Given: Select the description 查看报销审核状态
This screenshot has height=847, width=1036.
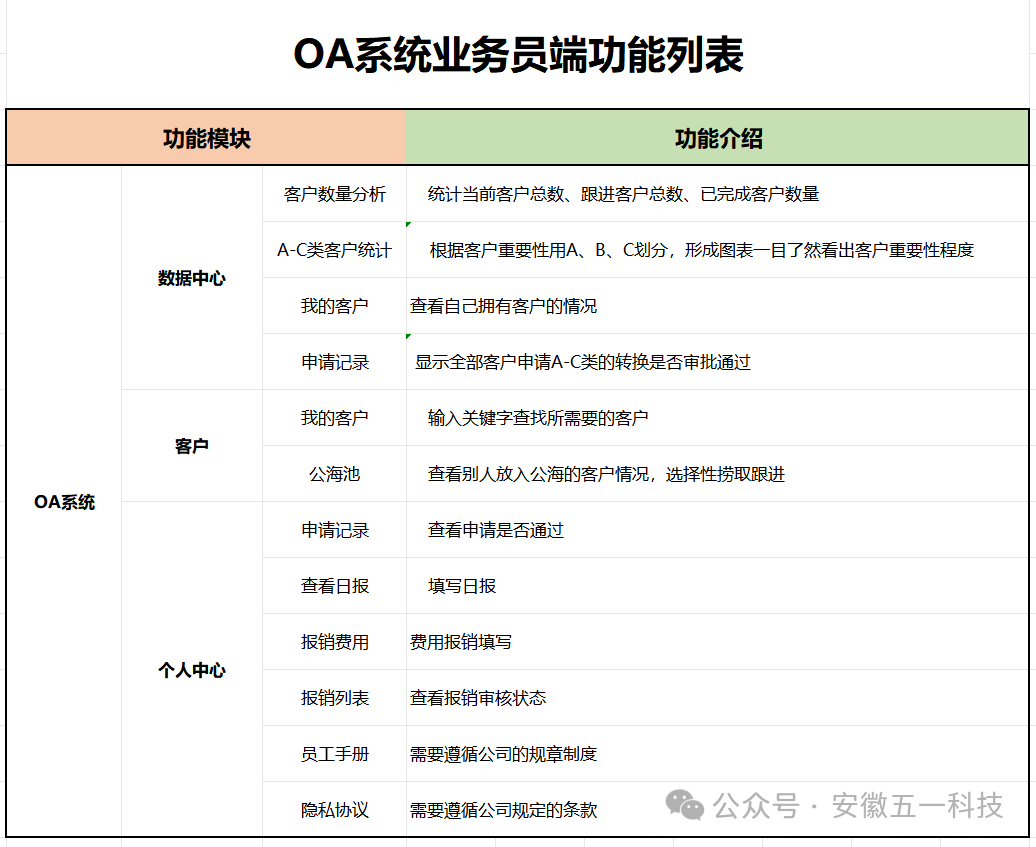Looking at the screenshot, I should 478,698.
